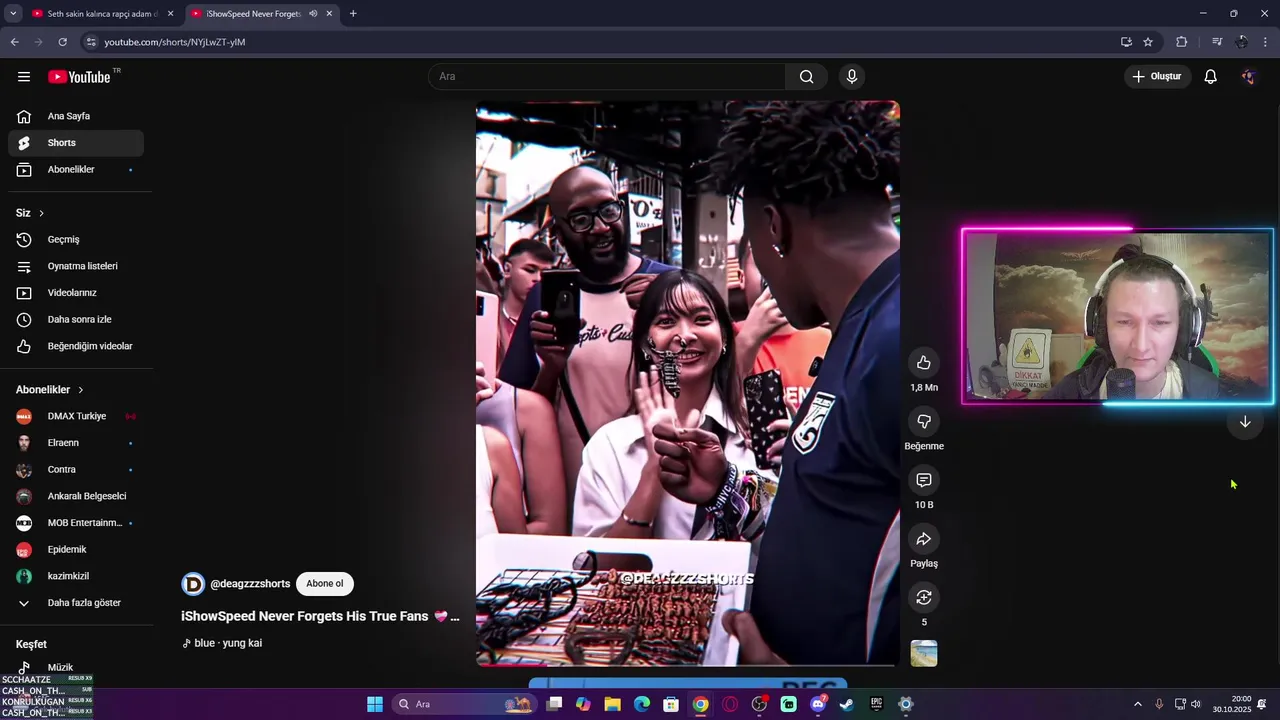The height and width of the screenshot is (720, 1280).
Task: Select Shorts in sidebar
Action: coord(76,143)
